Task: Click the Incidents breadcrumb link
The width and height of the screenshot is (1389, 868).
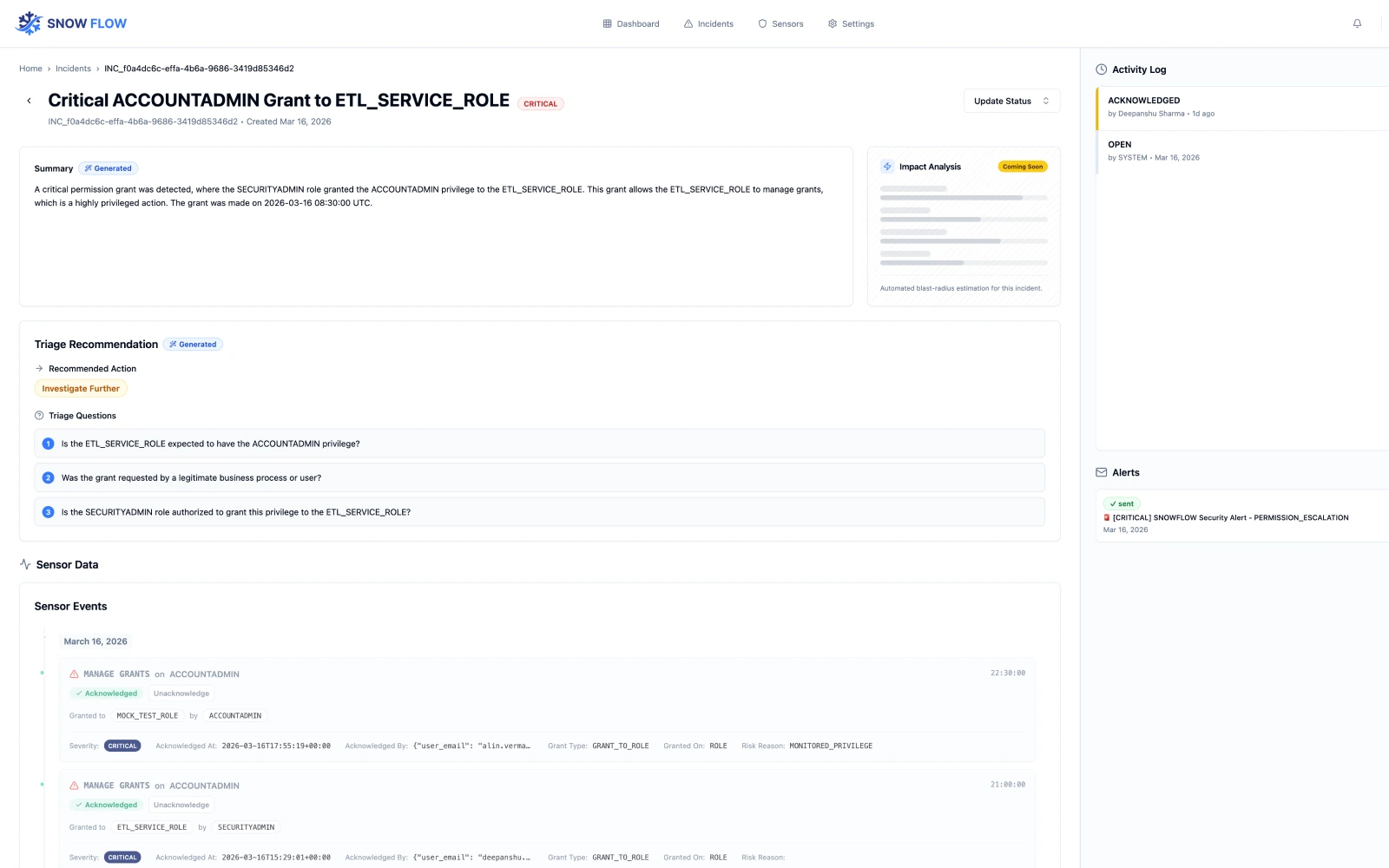Action: [x=73, y=69]
